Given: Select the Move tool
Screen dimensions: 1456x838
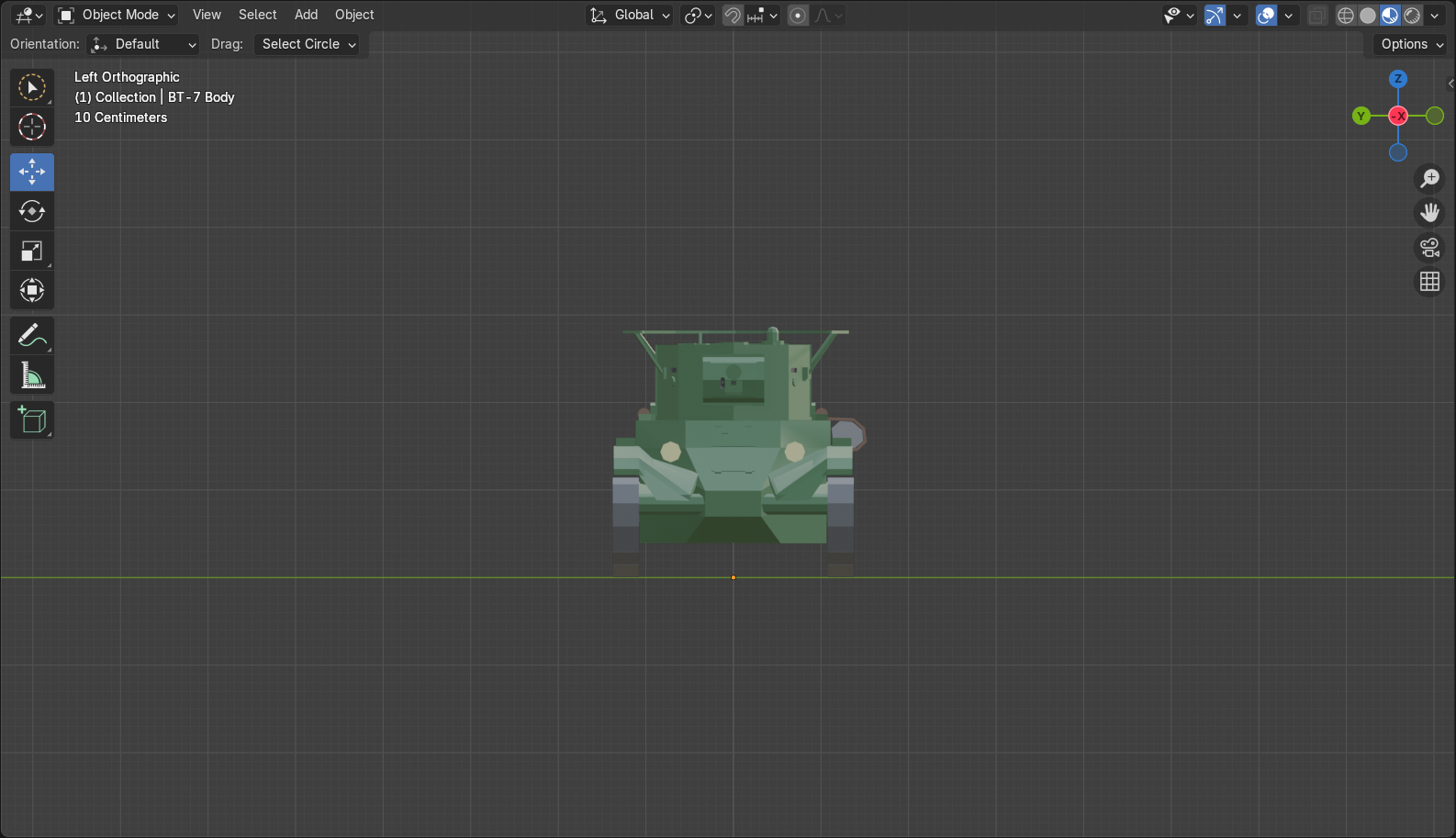Looking at the screenshot, I should pyautogui.click(x=32, y=172).
